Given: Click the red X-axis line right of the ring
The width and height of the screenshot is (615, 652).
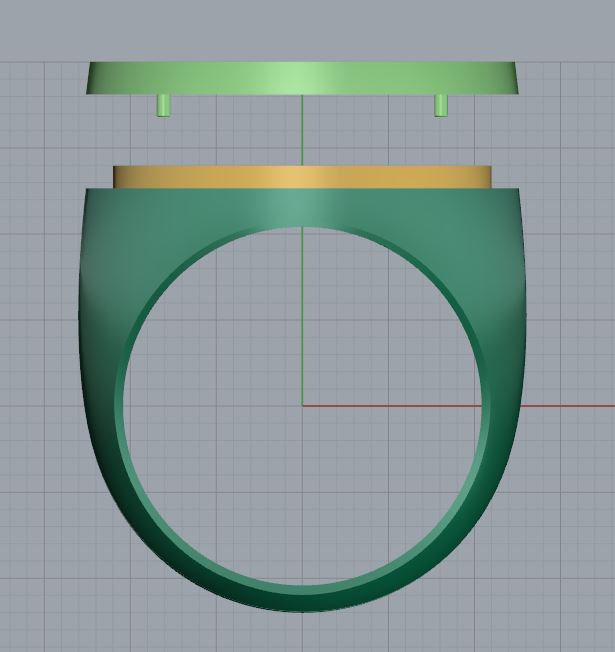Looking at the screenshot, I should (x=560, y=406).
